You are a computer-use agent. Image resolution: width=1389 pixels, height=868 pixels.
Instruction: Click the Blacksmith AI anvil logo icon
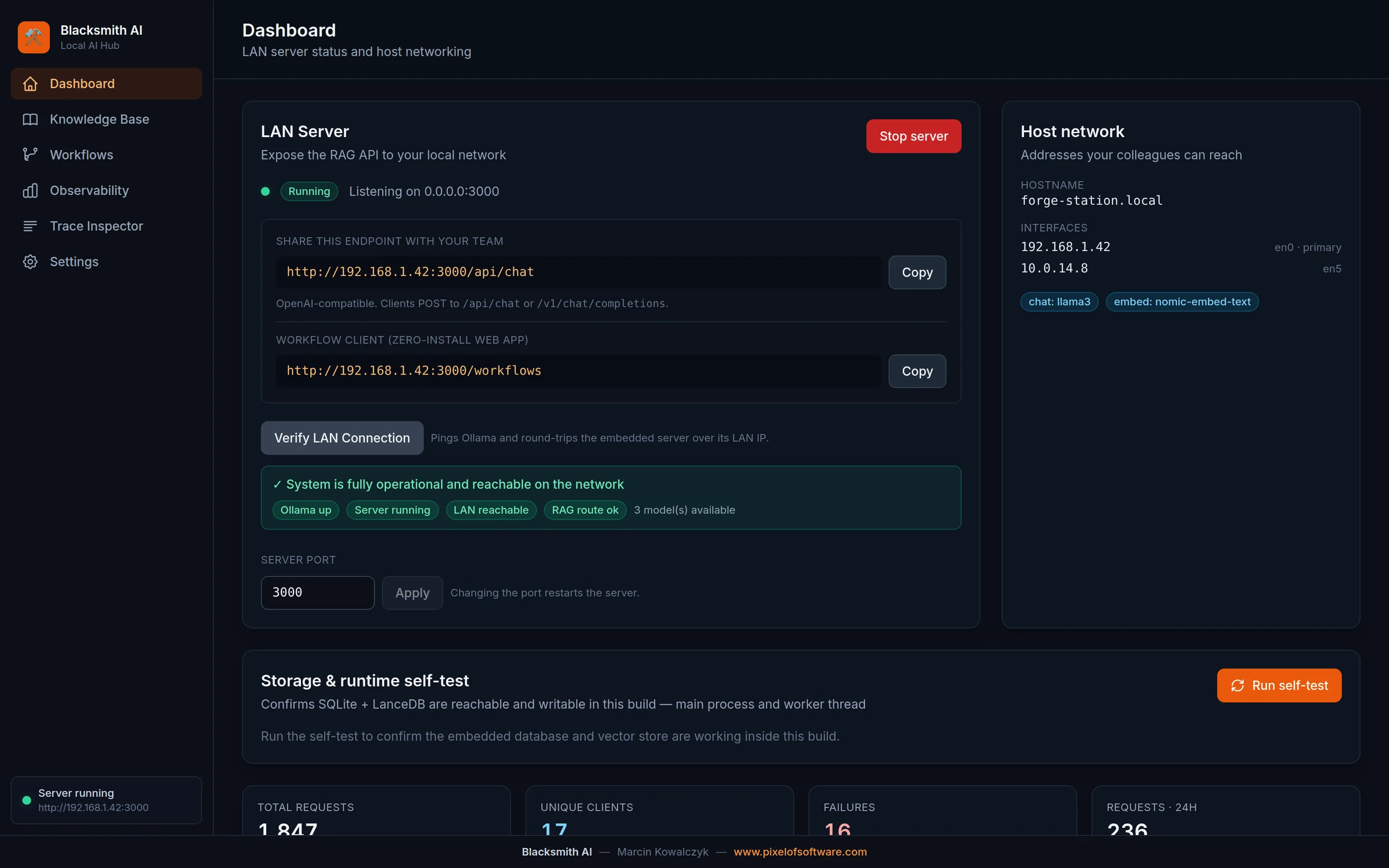tap(34, 37)
